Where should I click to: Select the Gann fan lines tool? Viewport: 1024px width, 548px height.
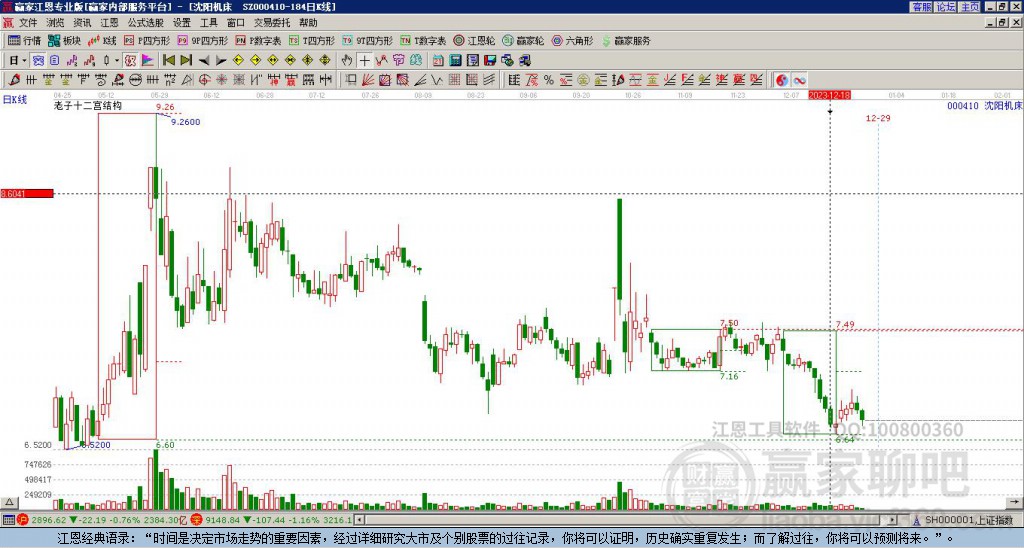(x=368, y=80)
